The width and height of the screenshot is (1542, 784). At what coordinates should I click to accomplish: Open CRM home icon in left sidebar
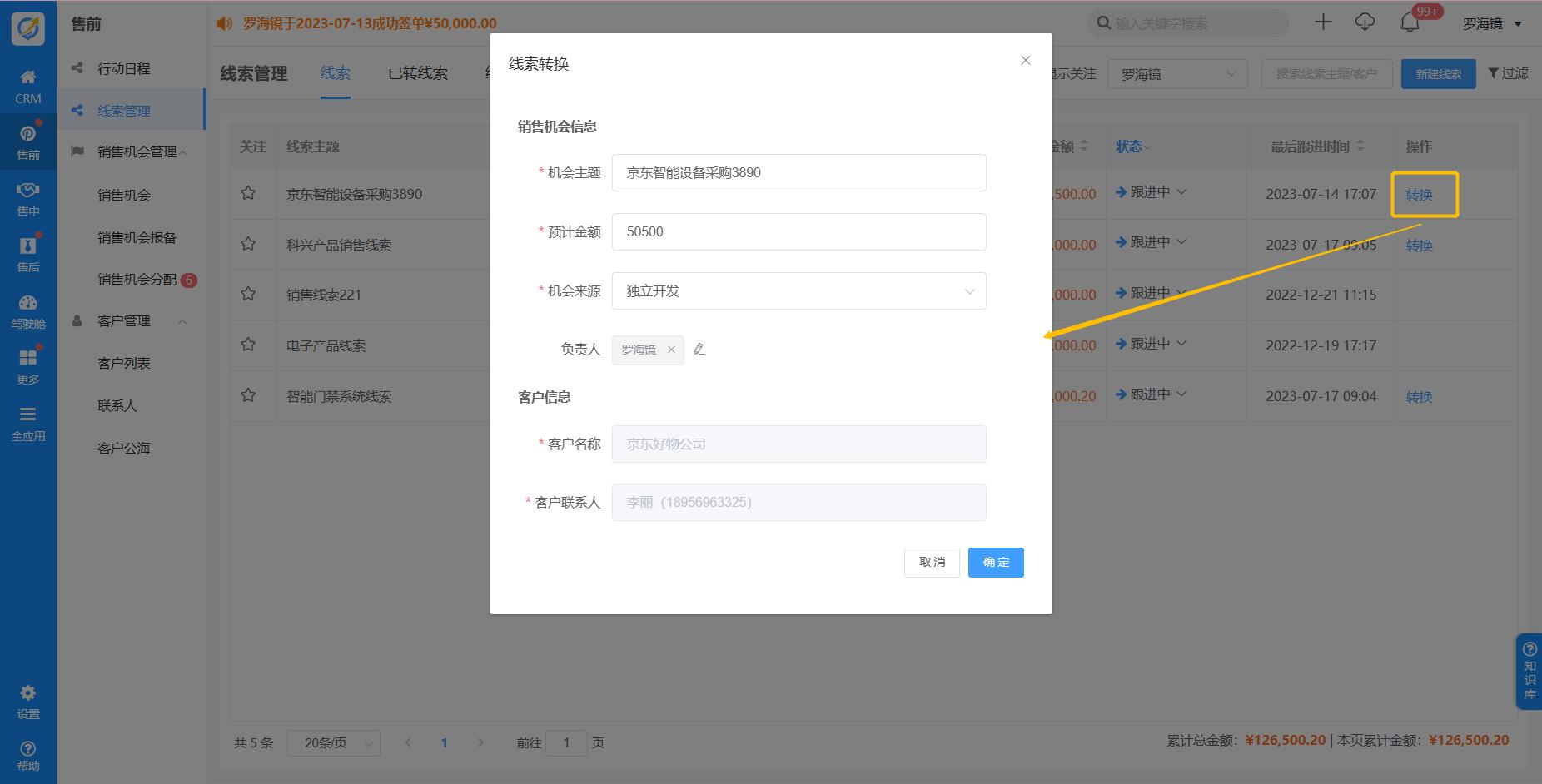tap(27, 86)
